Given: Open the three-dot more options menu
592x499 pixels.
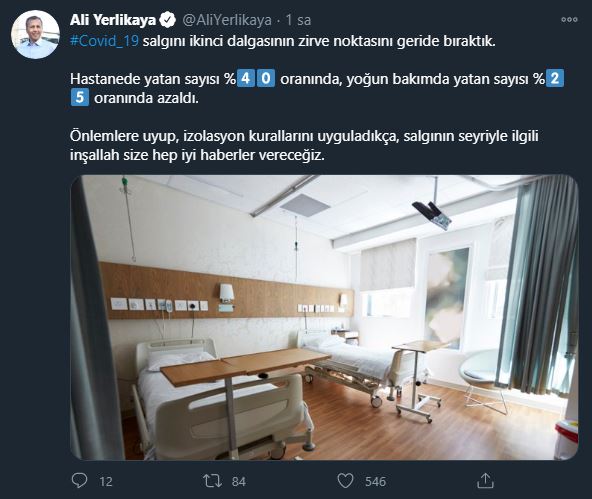Looking at the screenshot, I should pos(569,20).
